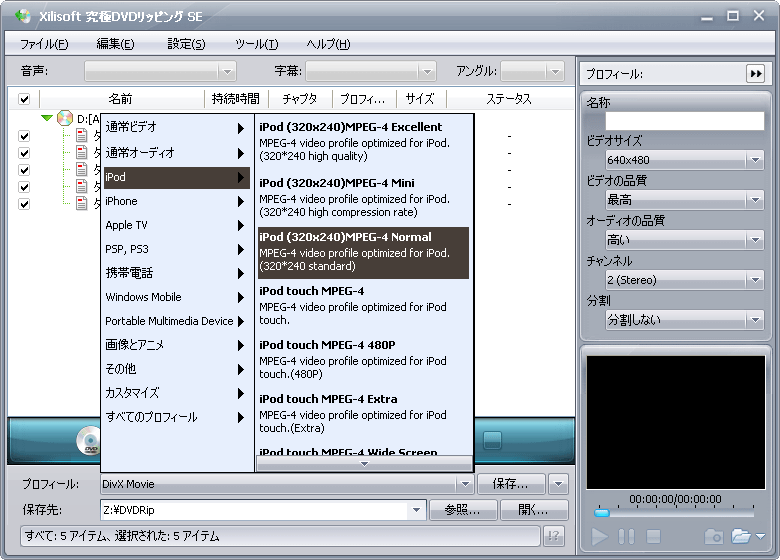Expand Portable Multimedia Device submenu
Viewport: 780px width, 560px height.
[177, 321]
